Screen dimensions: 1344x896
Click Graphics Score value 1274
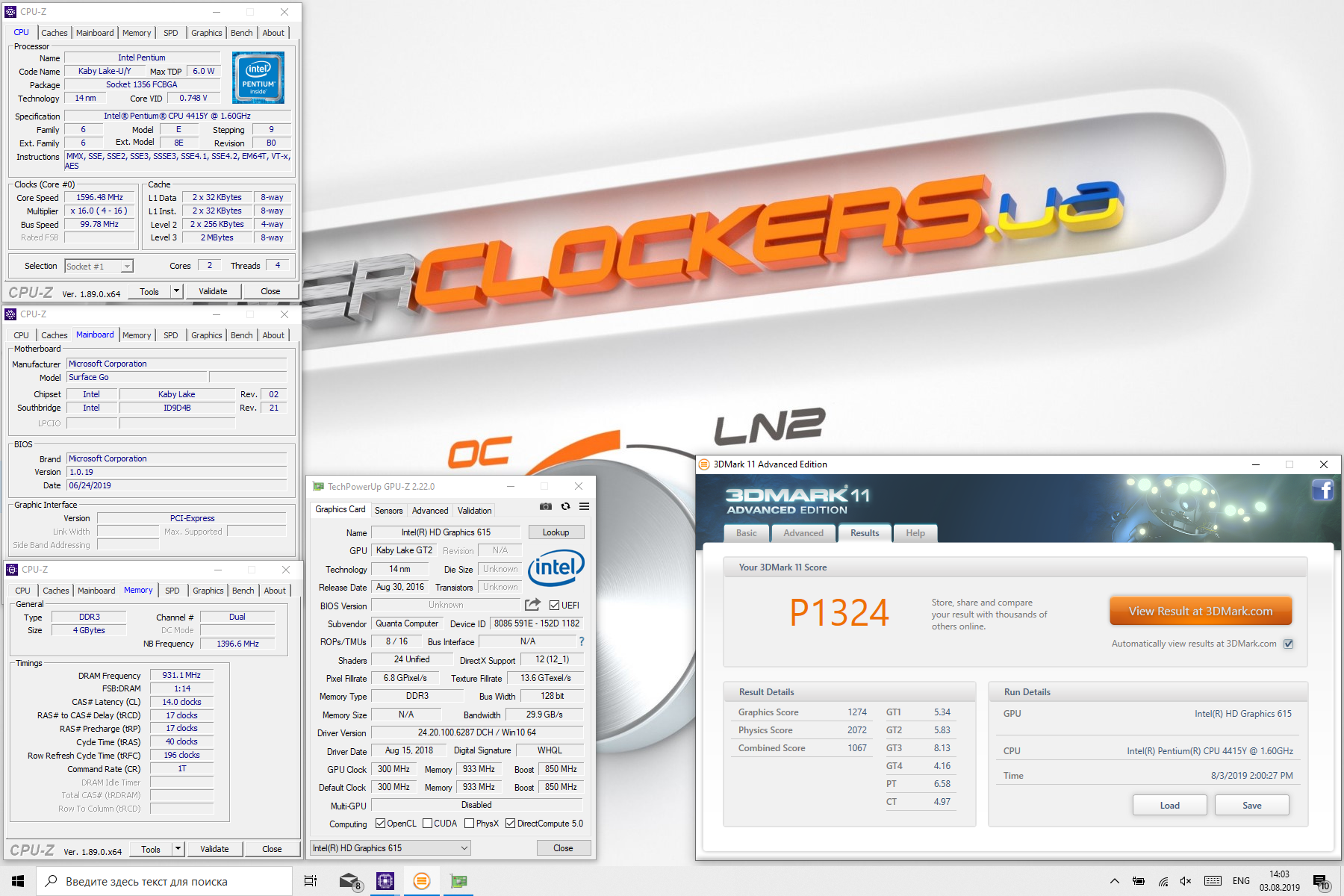click(x=857, y=712)
